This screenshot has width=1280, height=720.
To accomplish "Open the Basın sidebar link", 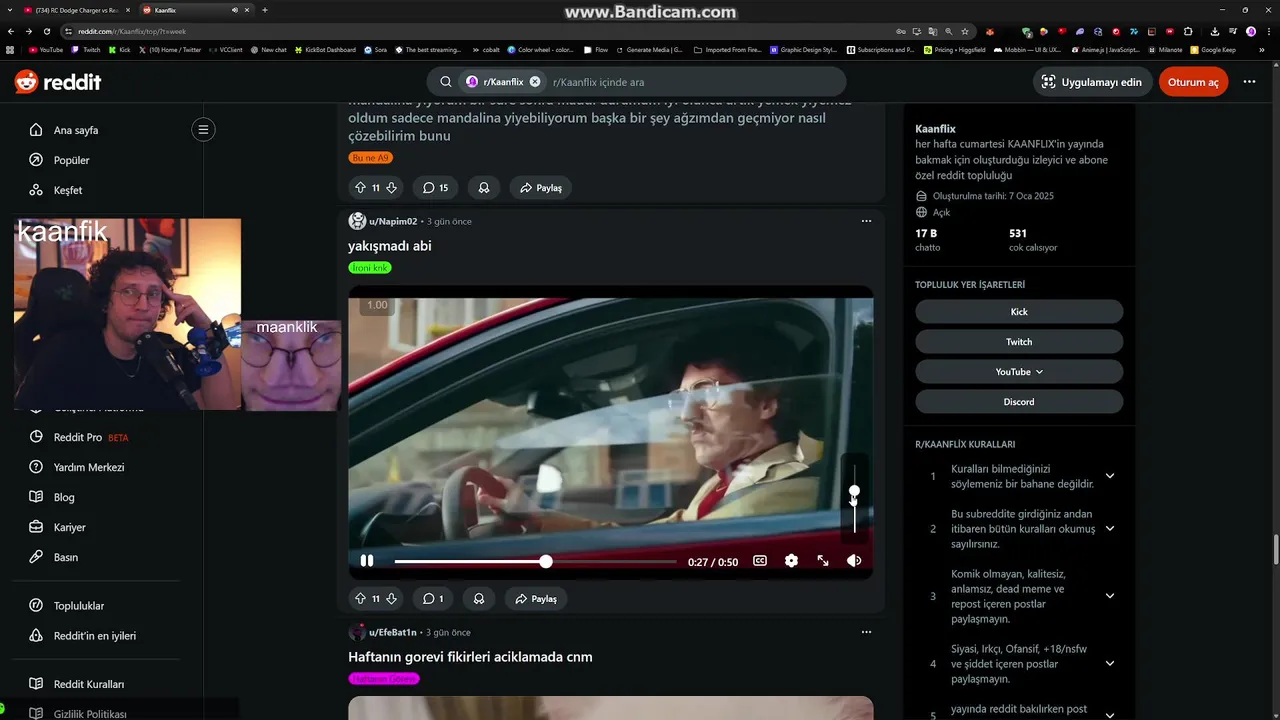I will (66, 557).
